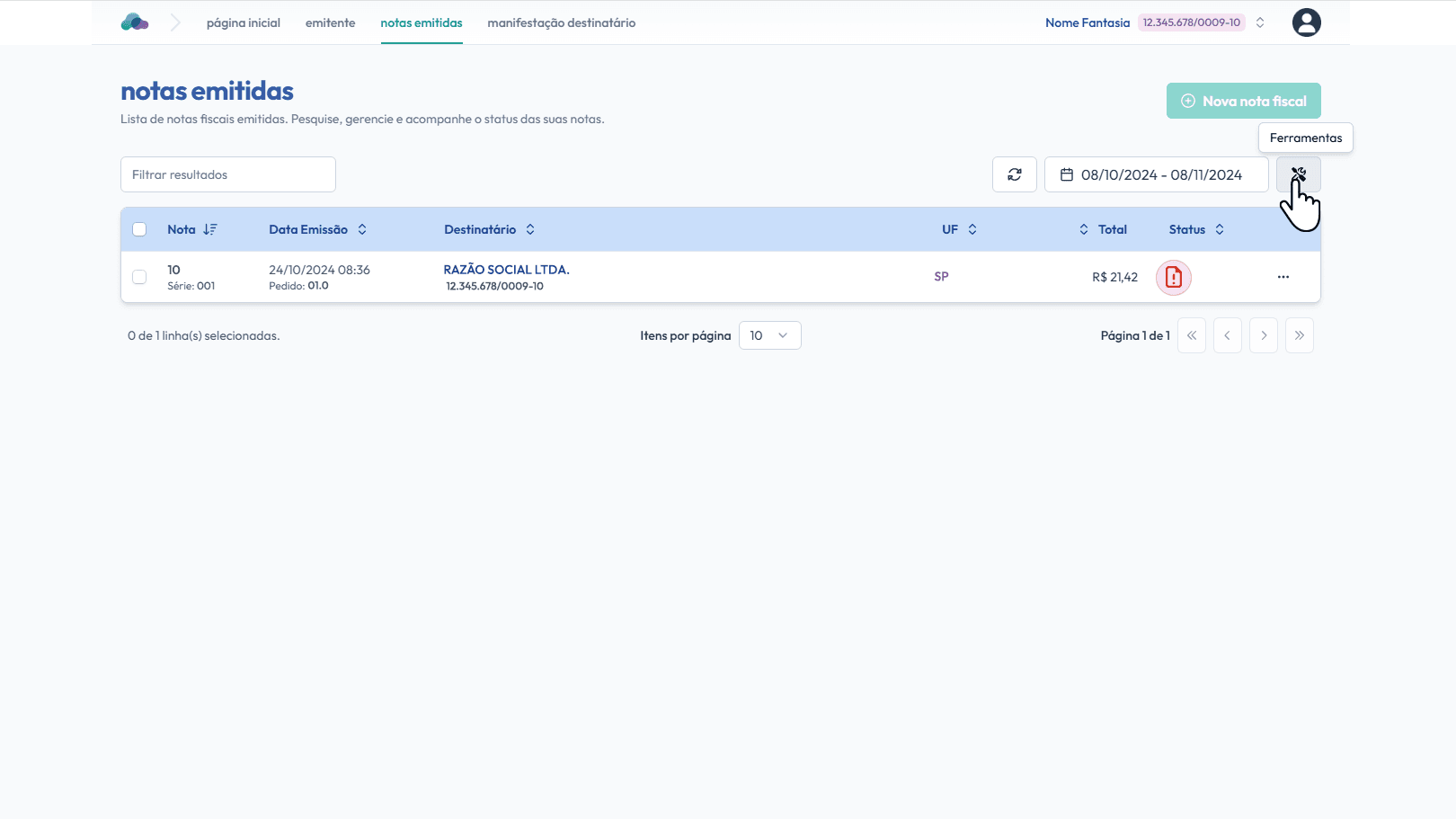Click the red error status icon
Screen dimensions: 1456x819
[x=1173, y=278]
